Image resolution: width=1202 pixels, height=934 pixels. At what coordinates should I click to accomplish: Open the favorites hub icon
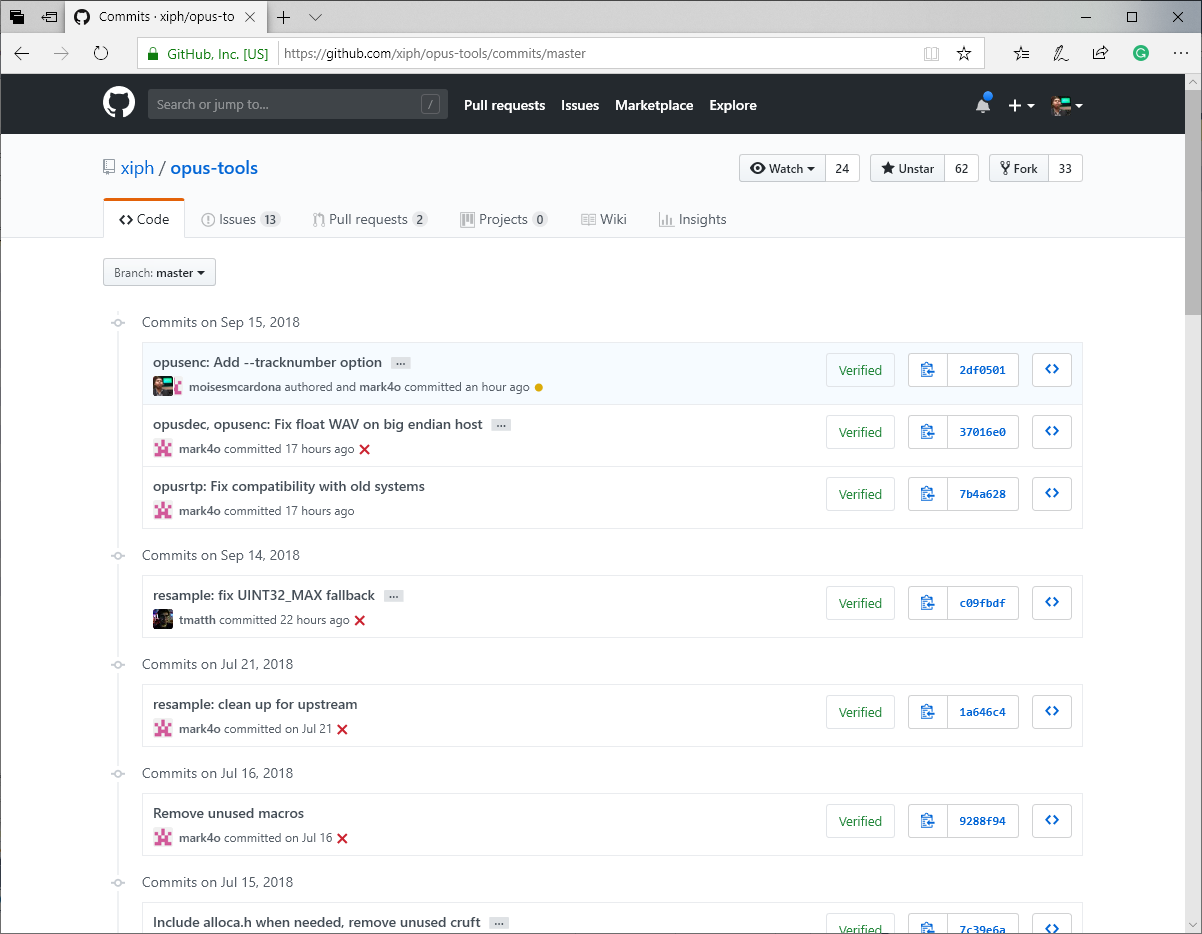point(1021,54)
